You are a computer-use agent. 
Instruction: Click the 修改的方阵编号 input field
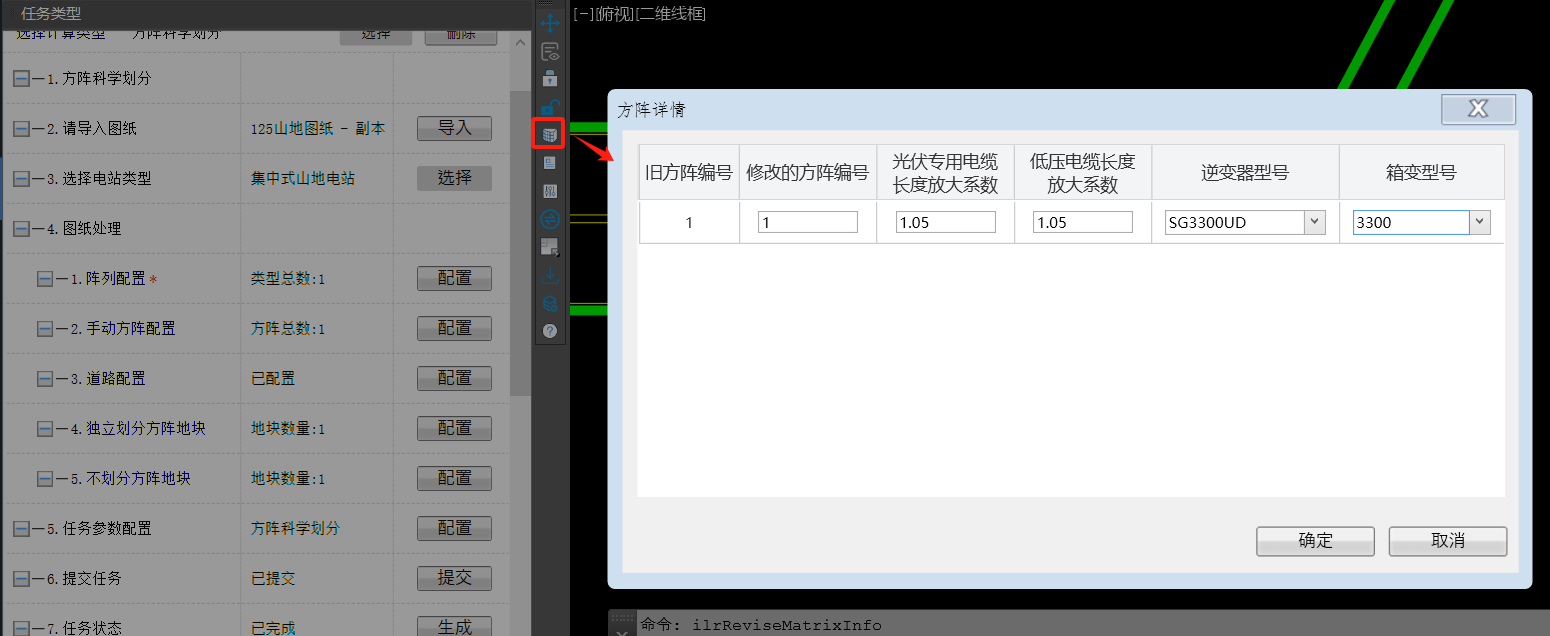tap(807, 222)
